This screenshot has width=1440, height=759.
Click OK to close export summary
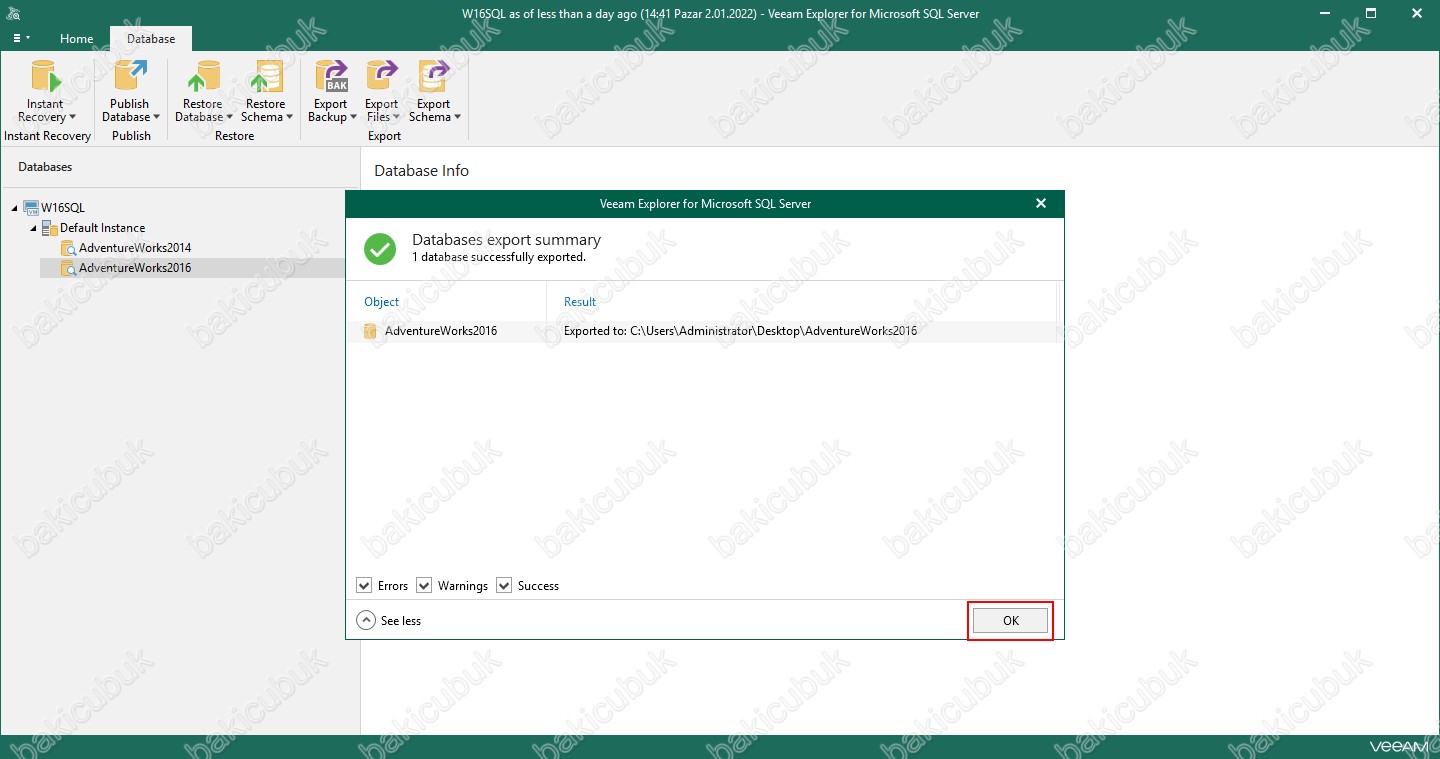coord(1010,621)
